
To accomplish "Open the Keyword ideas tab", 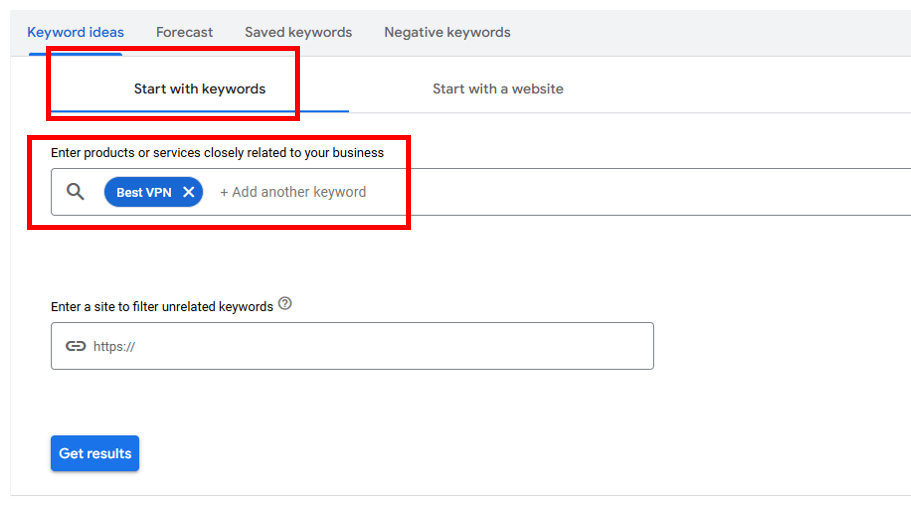I will click(x=76, y=32).
